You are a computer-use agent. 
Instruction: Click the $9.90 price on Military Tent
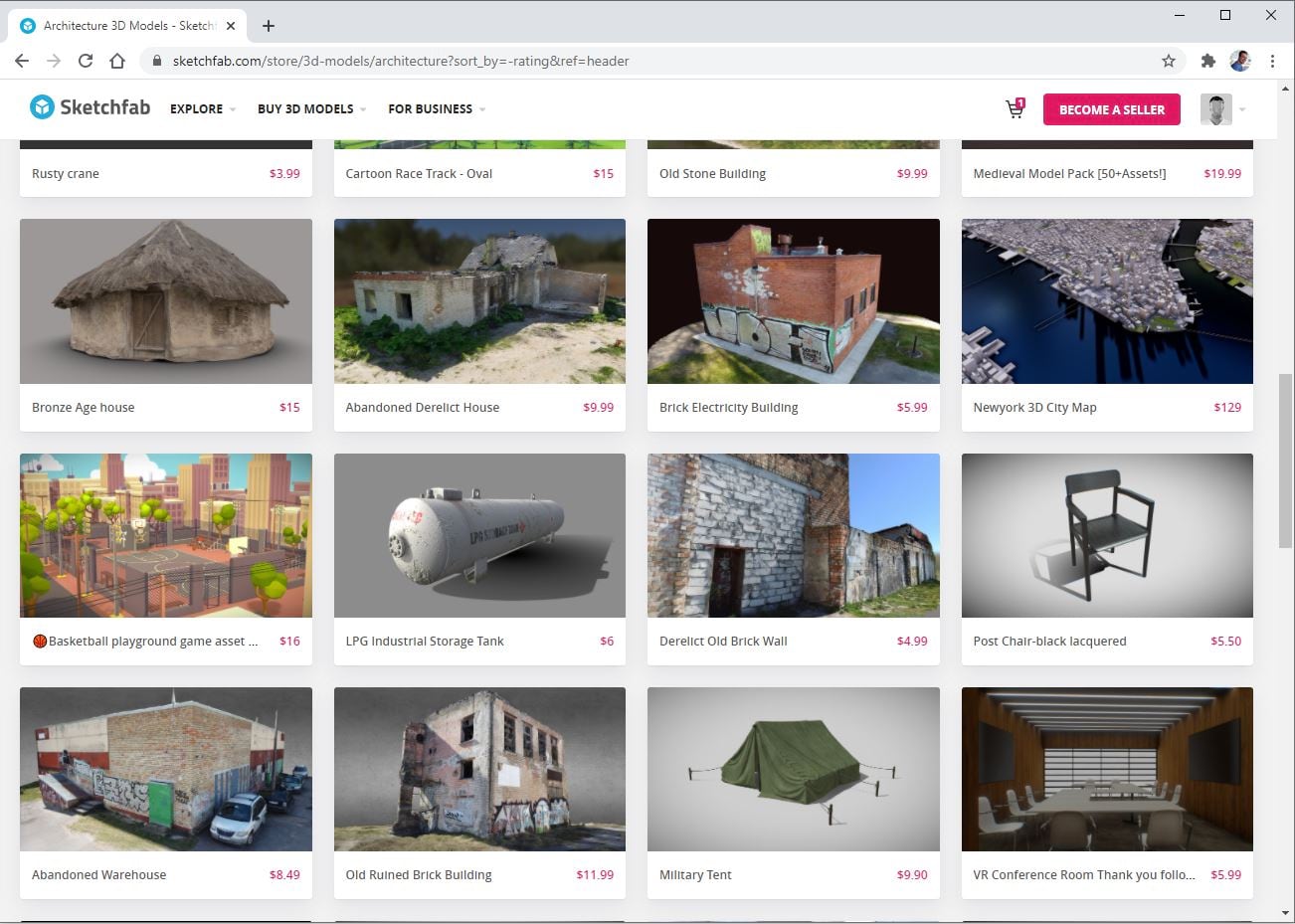pos(912,875)
